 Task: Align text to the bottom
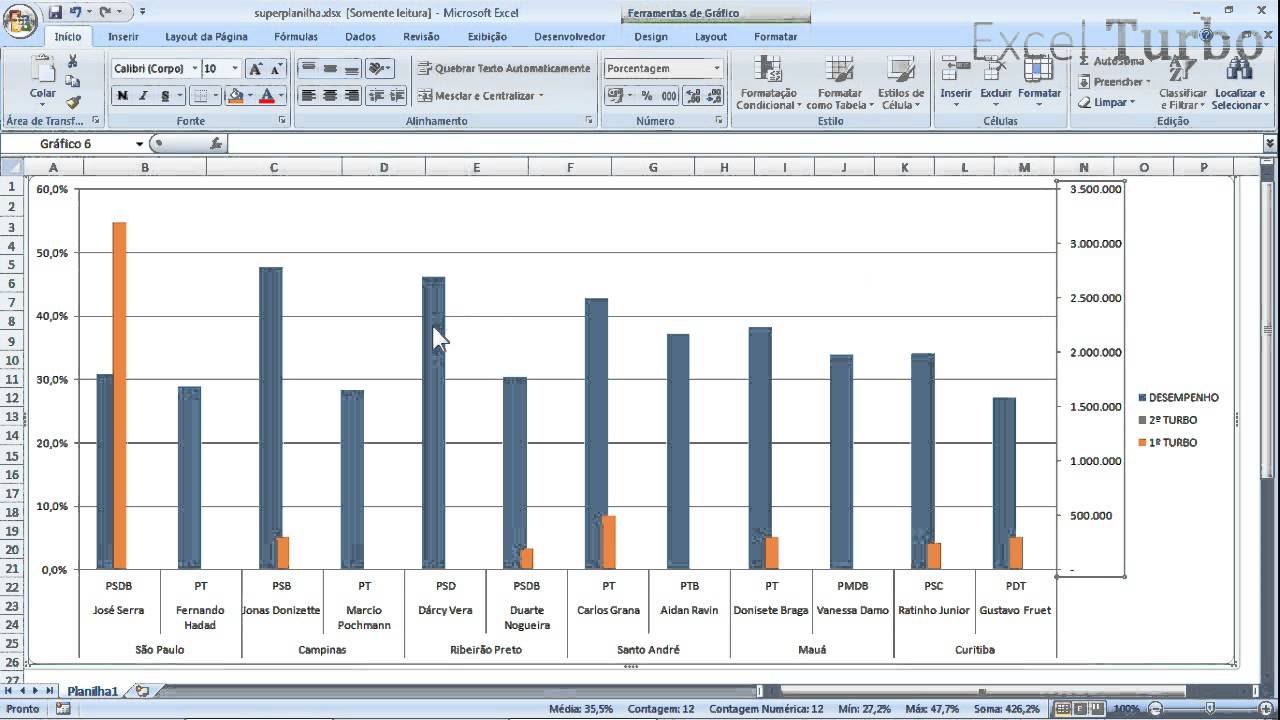click(x=352, y=69)
